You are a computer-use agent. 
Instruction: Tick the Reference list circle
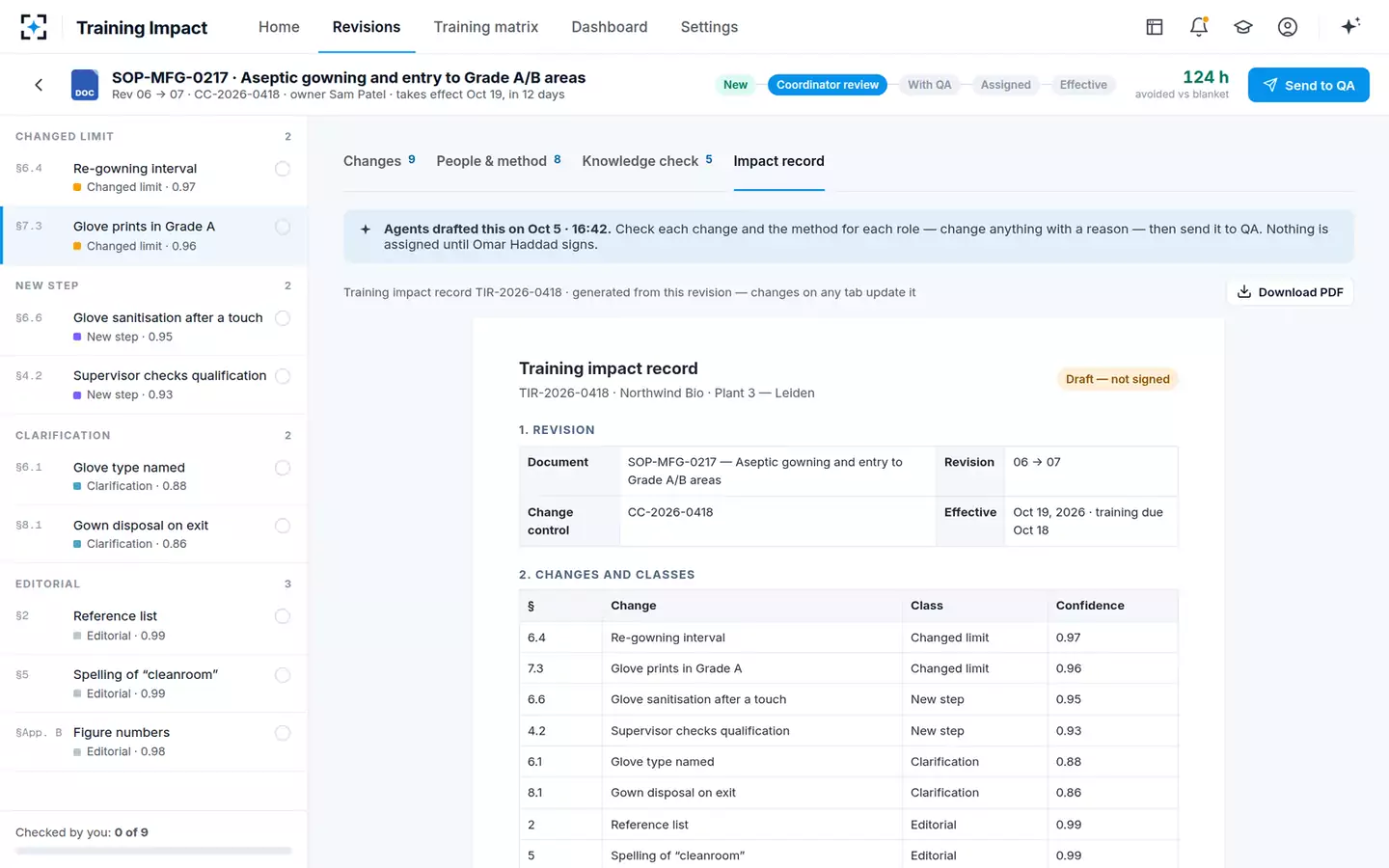(283, 616)
